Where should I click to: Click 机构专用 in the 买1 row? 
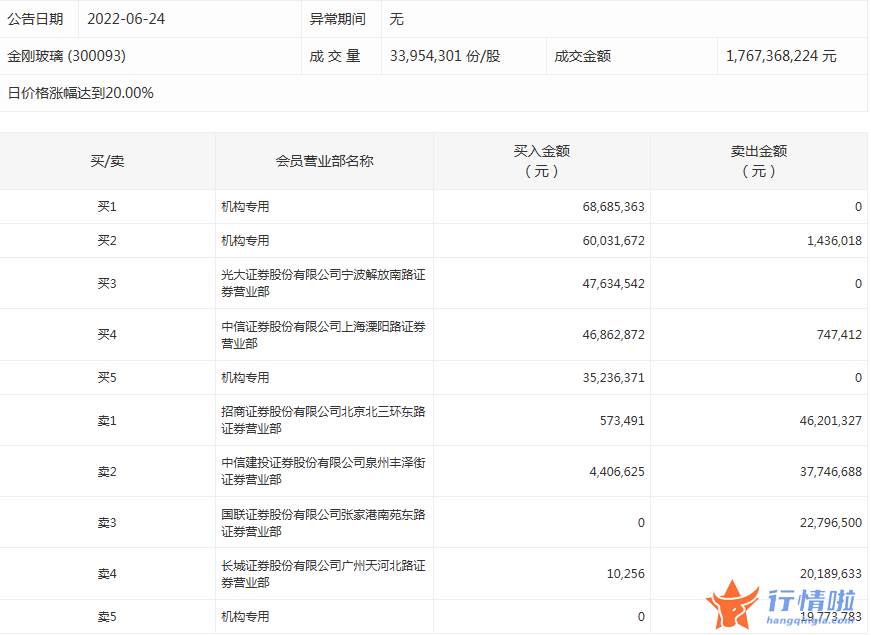[x=245, y=207]
